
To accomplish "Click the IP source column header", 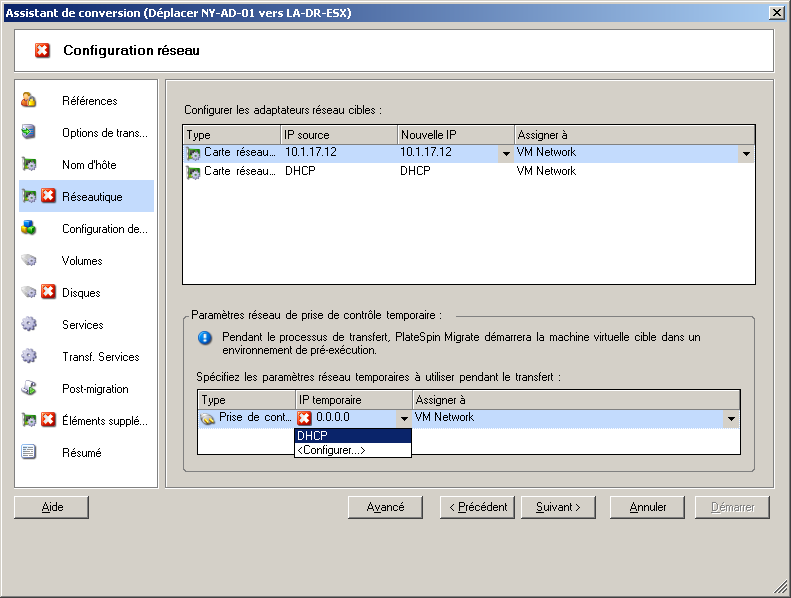I will pyautogui.click(x=338, y=135).
